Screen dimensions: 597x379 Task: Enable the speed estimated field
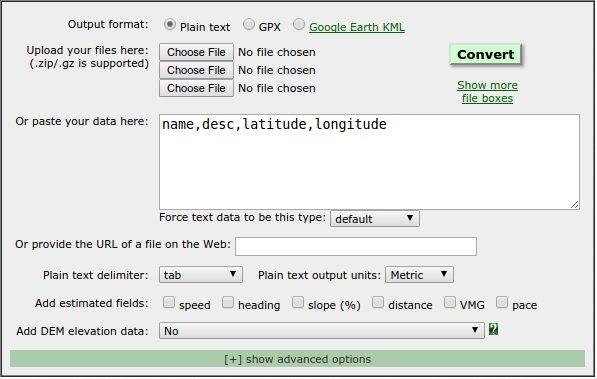click(169, 302)
